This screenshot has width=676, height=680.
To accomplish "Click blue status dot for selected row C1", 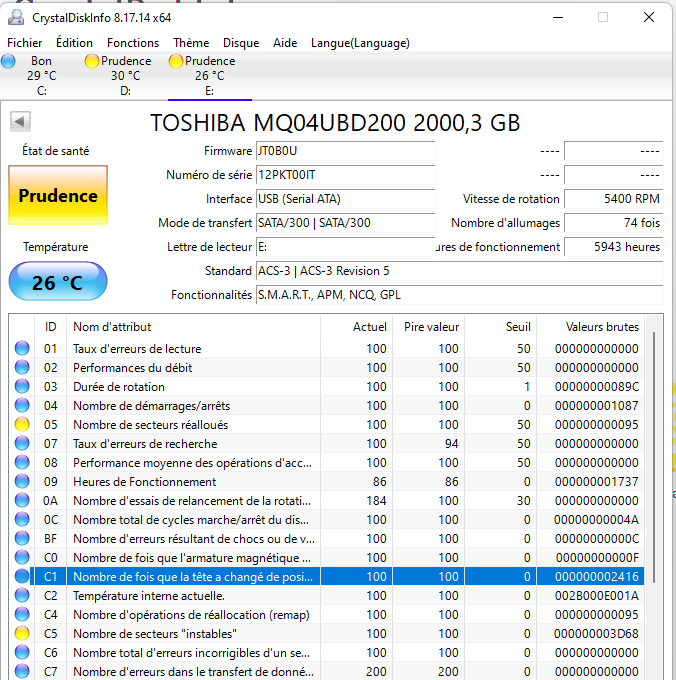I will click(22, 576).
